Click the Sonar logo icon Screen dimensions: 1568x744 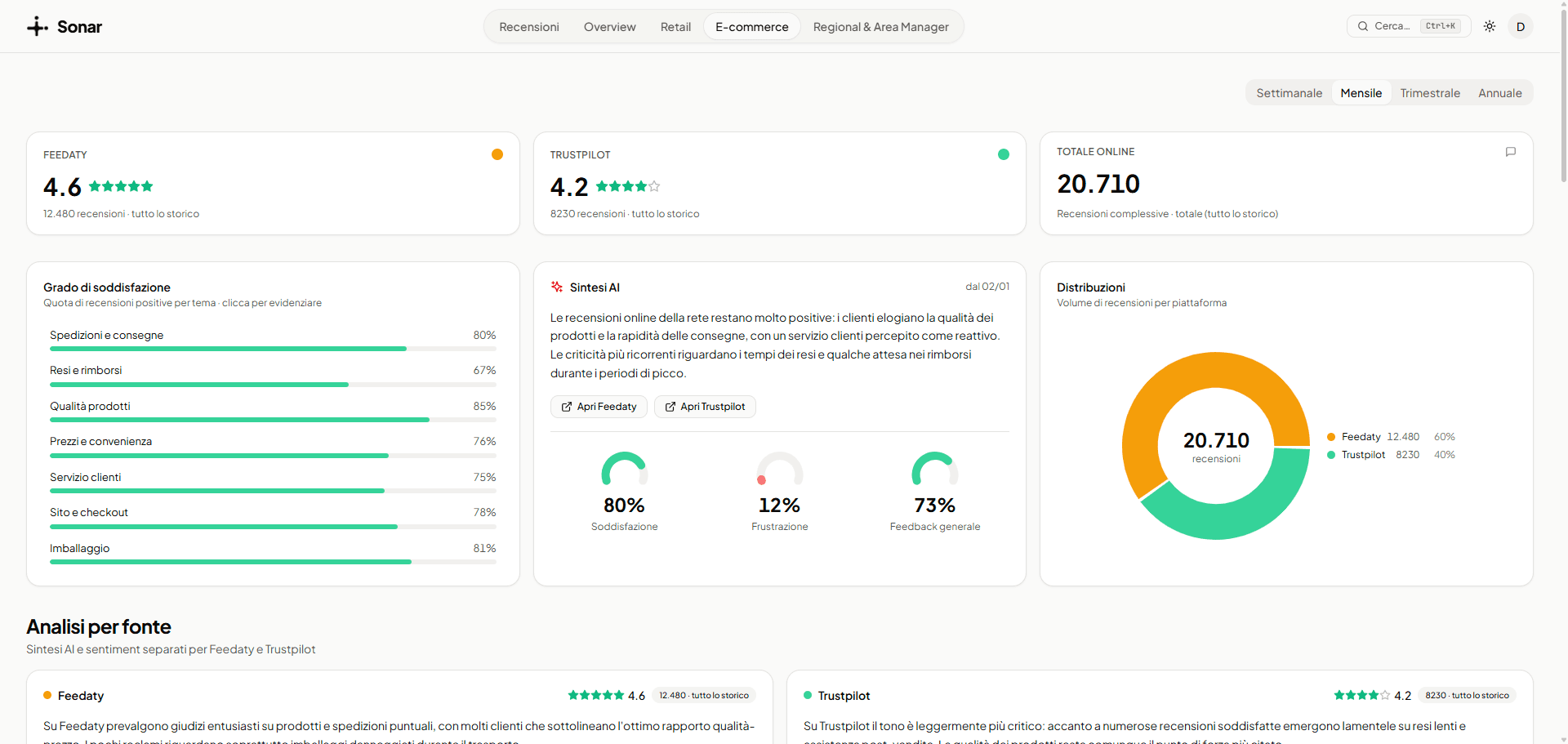pos(38,26)
